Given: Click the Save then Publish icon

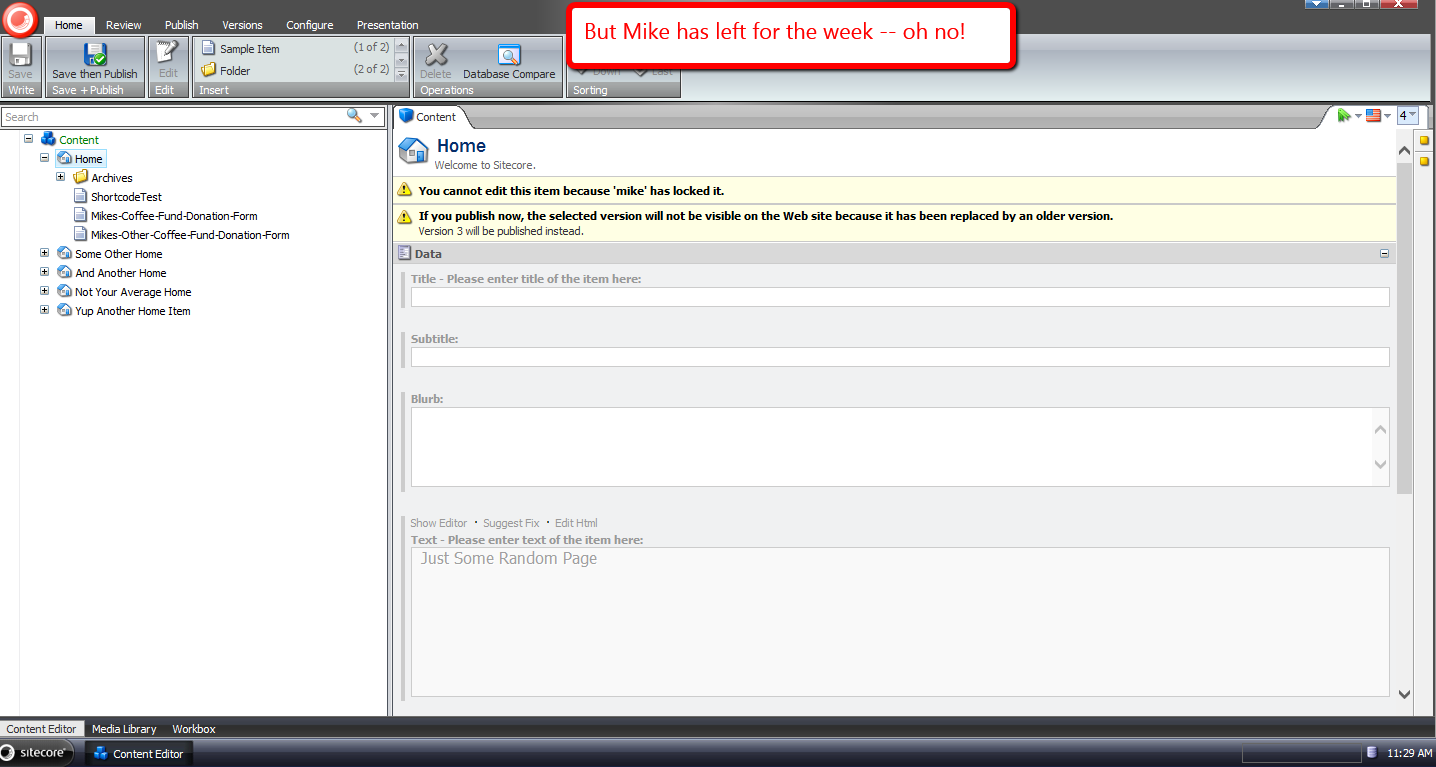Looking at the screenshot, I should [x=95, y=55].
